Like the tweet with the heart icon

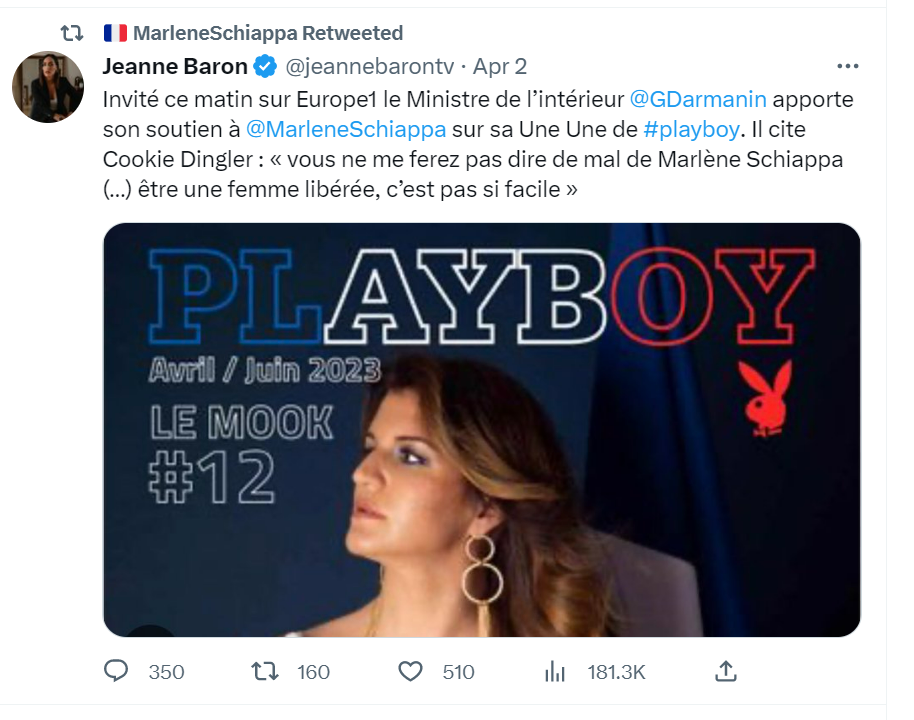[410, 671]
